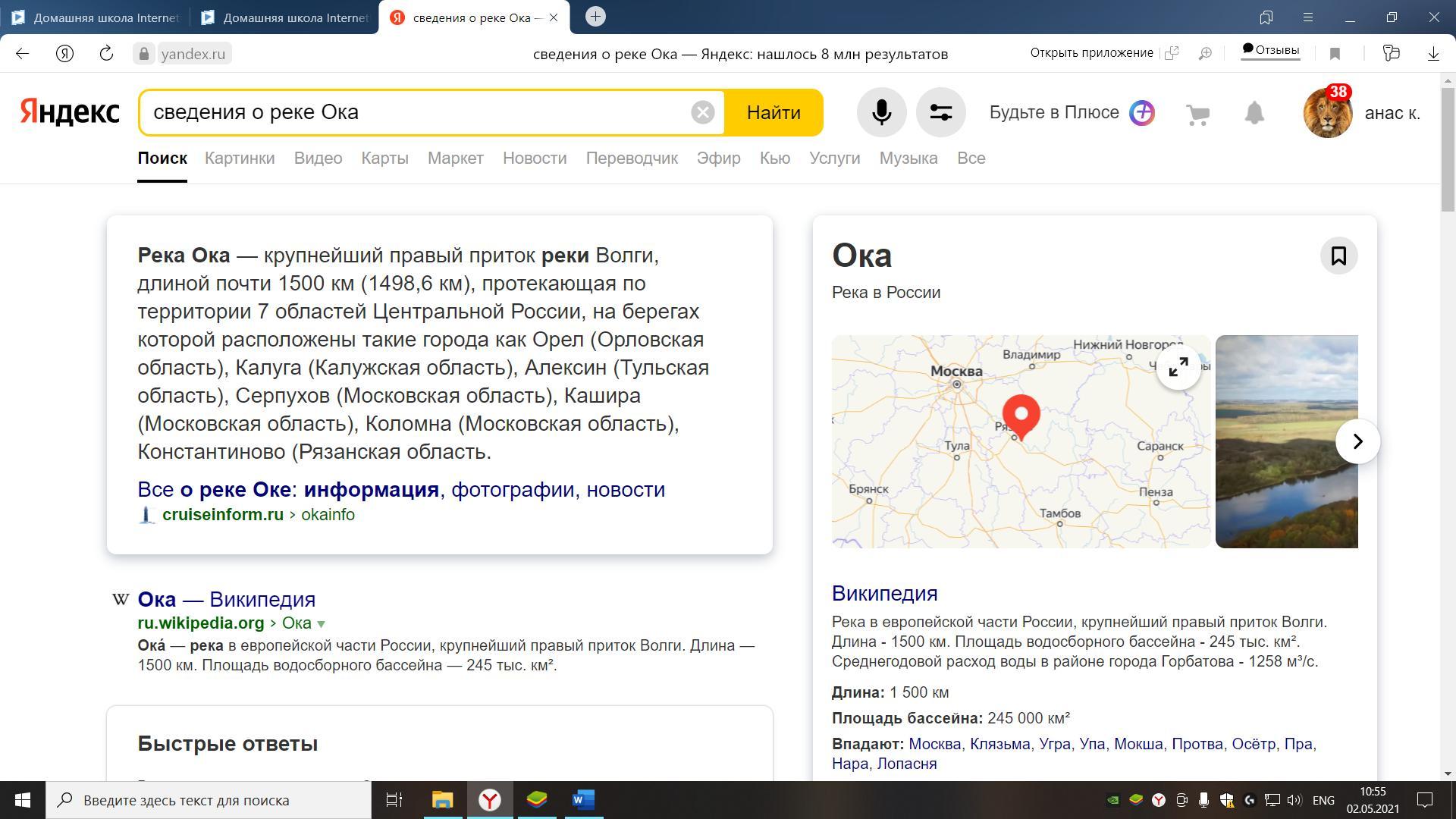The image size is (1456, 819).
Task: Open the Ока — Википедия result link
Action: coord(226,599)
